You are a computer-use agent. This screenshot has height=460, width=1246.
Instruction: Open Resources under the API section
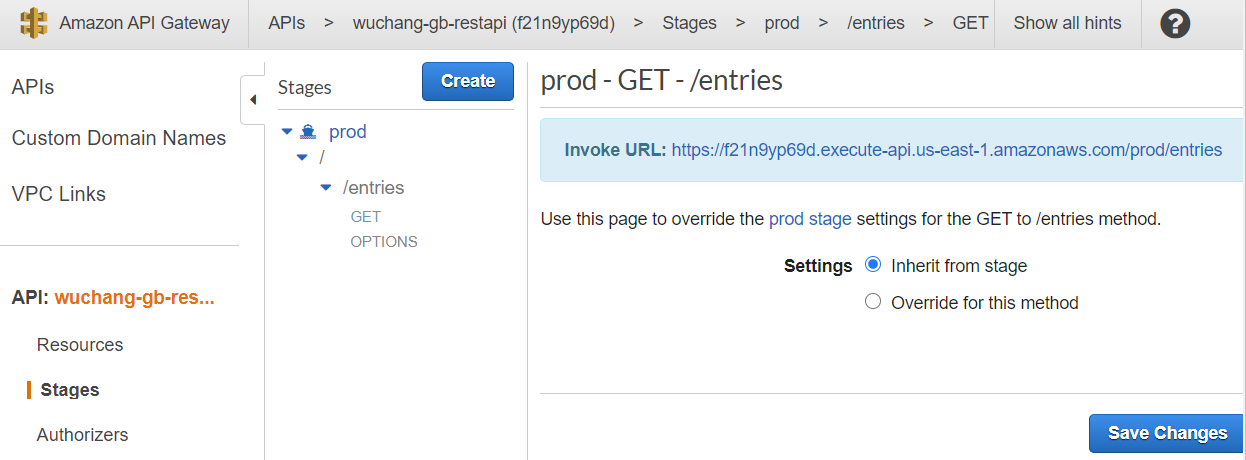click(x=80, y=345)
